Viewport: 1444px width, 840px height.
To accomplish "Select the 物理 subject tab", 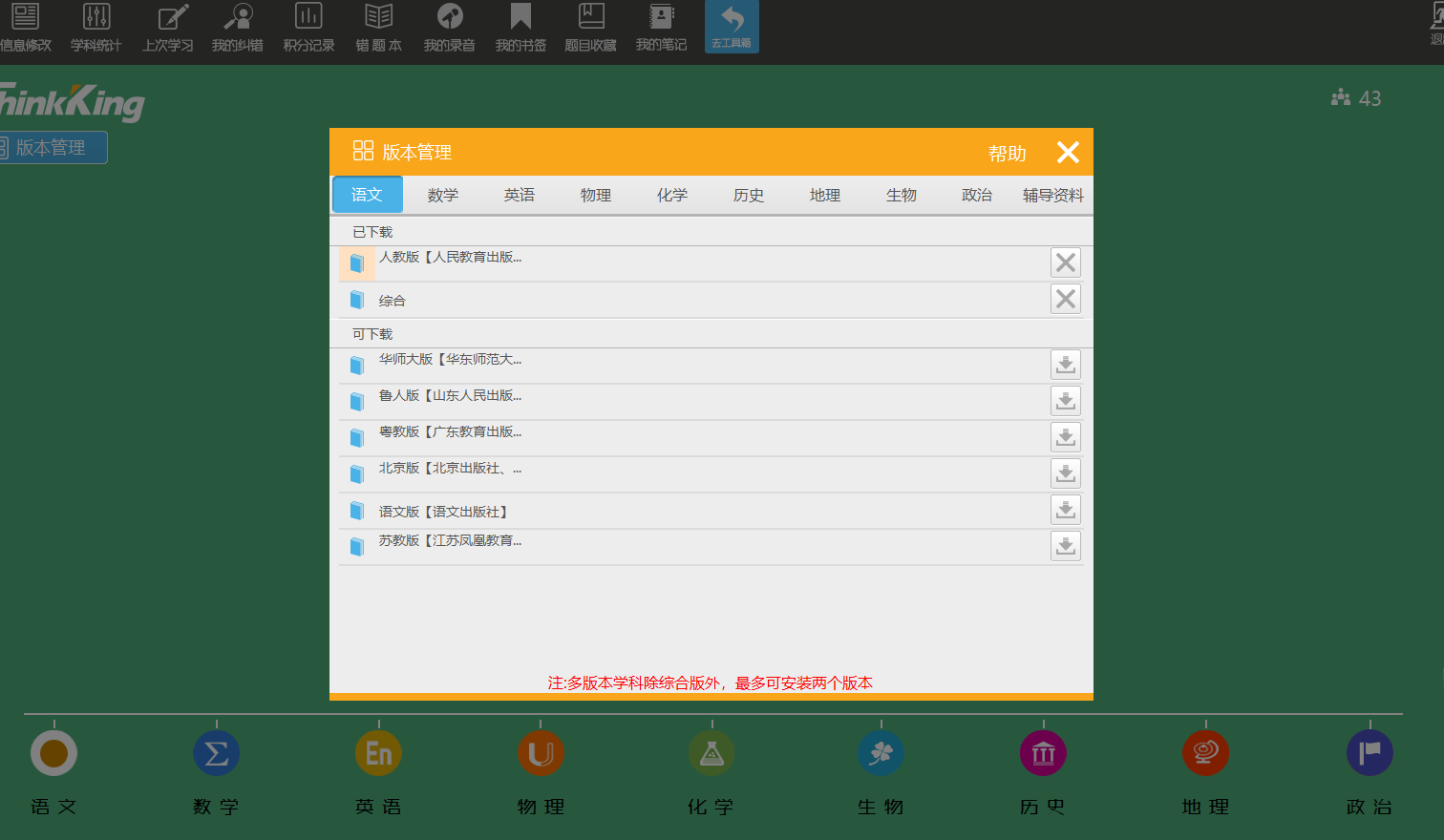I will click(x=596, y=195).
